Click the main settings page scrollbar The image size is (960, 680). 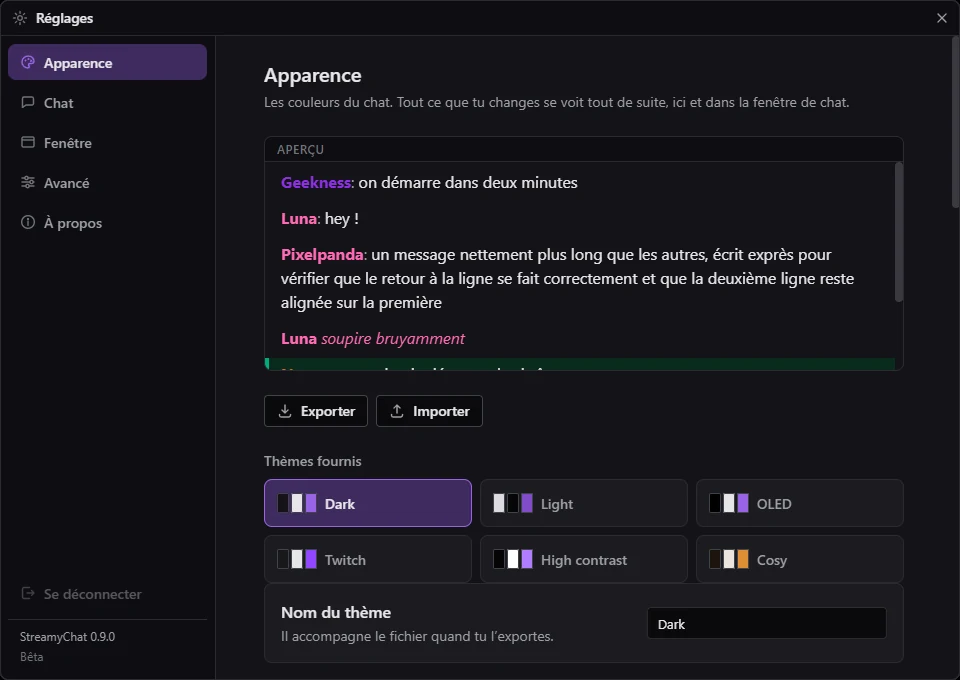[956, 122]
